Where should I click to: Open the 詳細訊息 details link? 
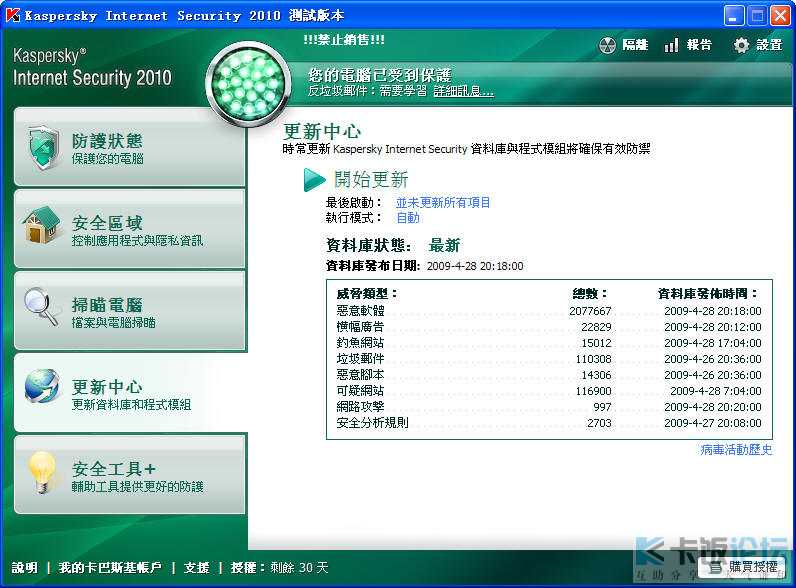[463, 91]
